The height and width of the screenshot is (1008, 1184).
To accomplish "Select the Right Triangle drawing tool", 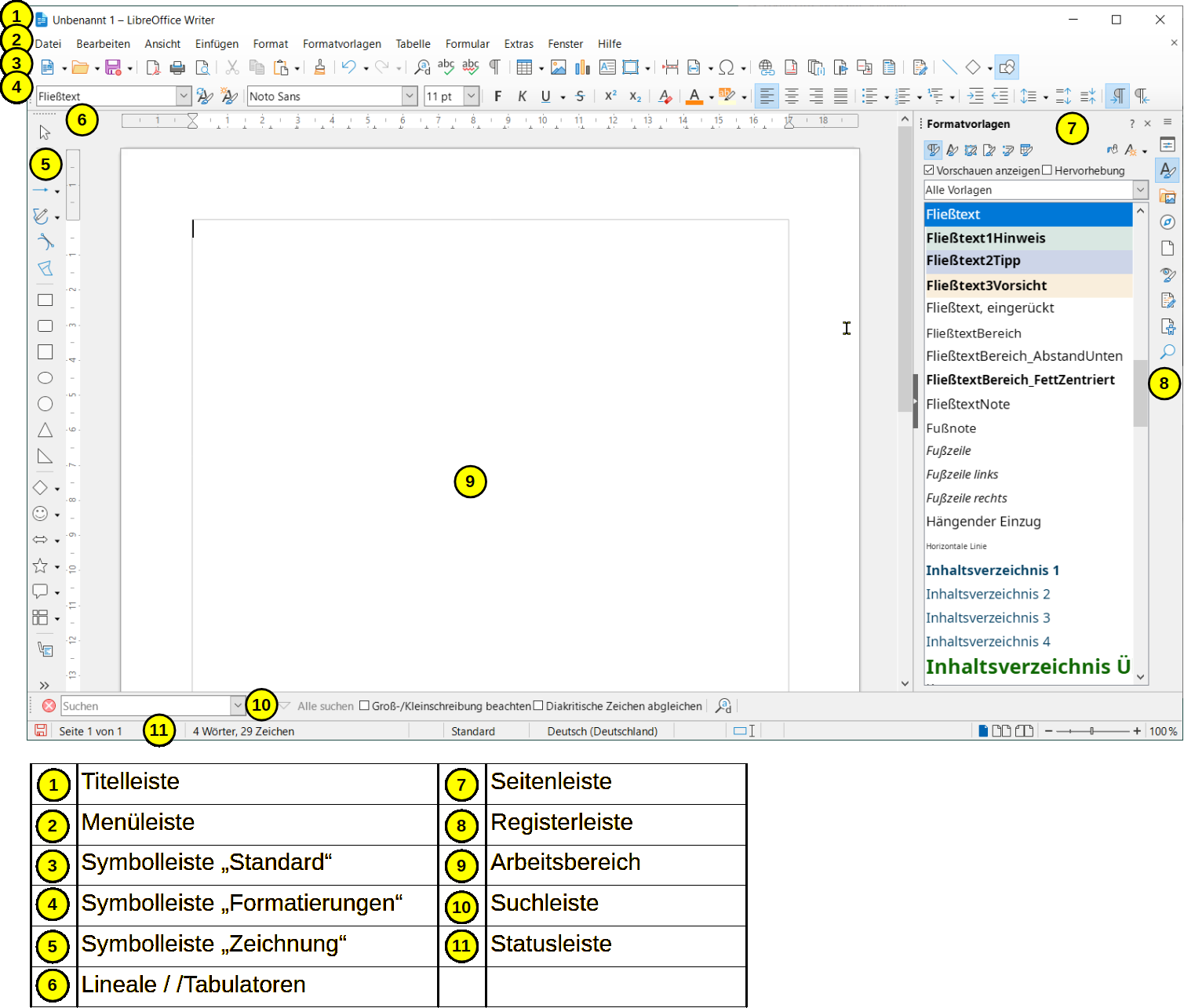I will click(x=46, y=457).
